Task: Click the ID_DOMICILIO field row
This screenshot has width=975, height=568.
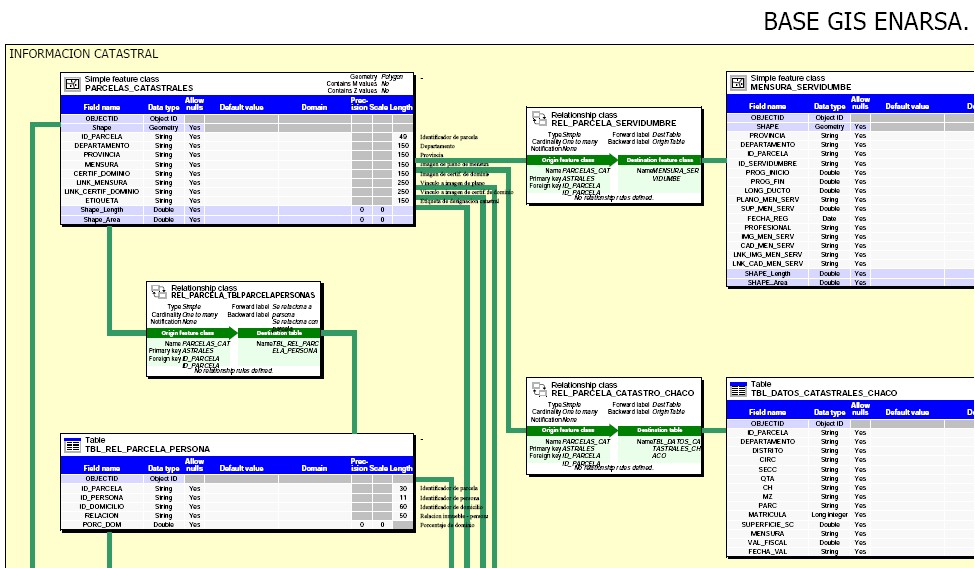Action: tap(237, 507)
